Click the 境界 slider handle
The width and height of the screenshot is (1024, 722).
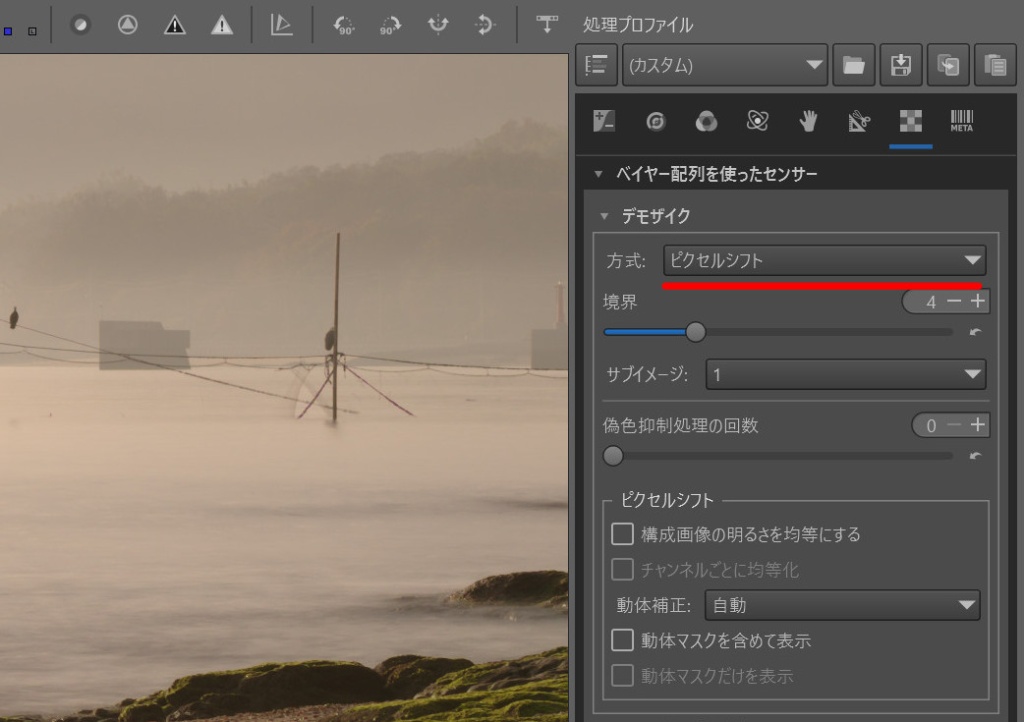696,332
